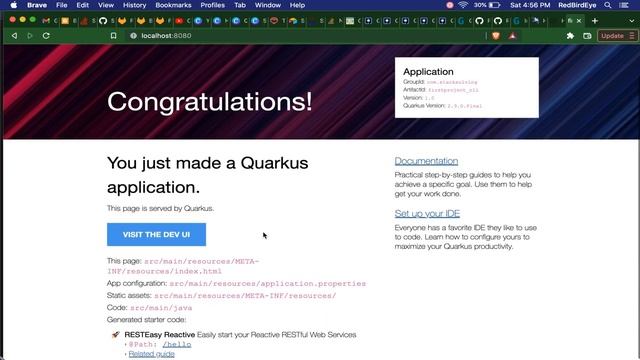The image size is (640, 360).
Task: Open Spotlight search magnifier
Action: [x=608, y=5]
